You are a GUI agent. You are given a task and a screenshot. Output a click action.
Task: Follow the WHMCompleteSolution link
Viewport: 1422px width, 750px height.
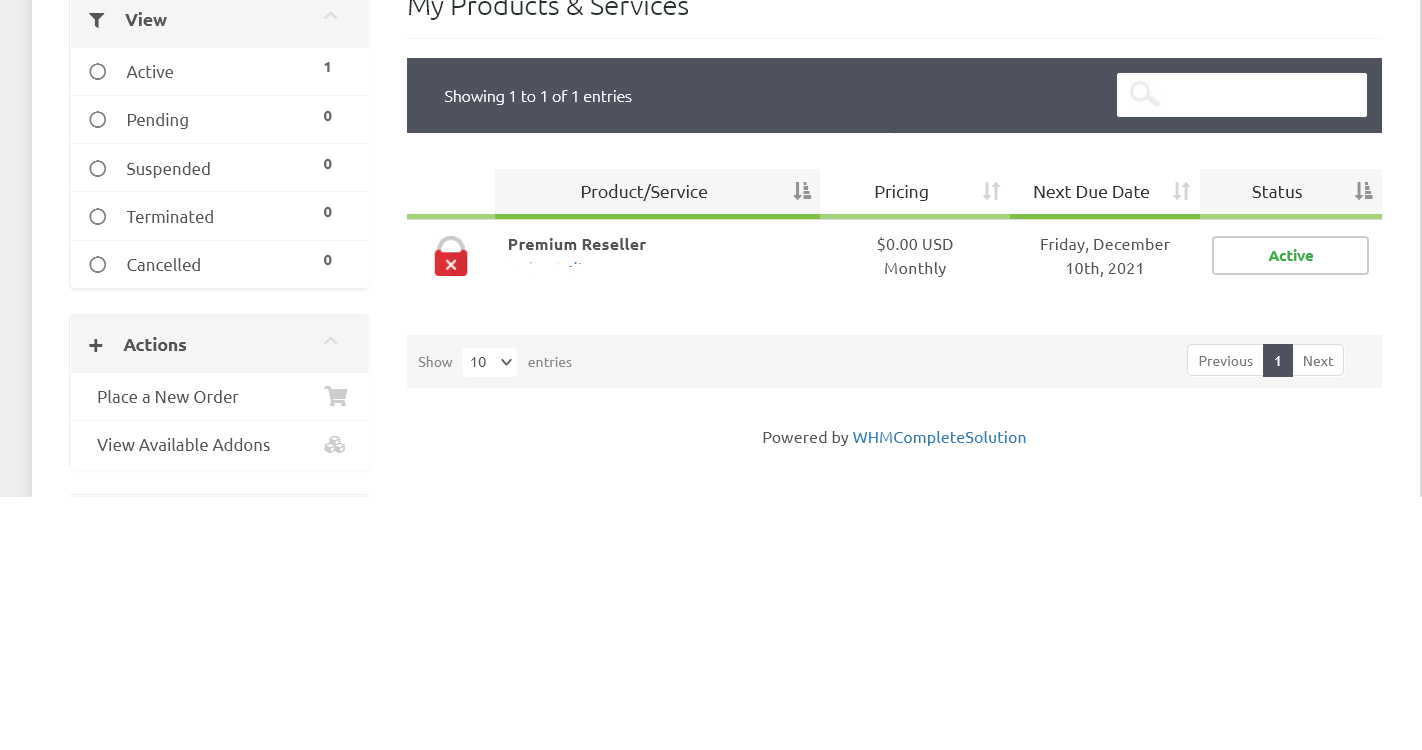point(939,437)
